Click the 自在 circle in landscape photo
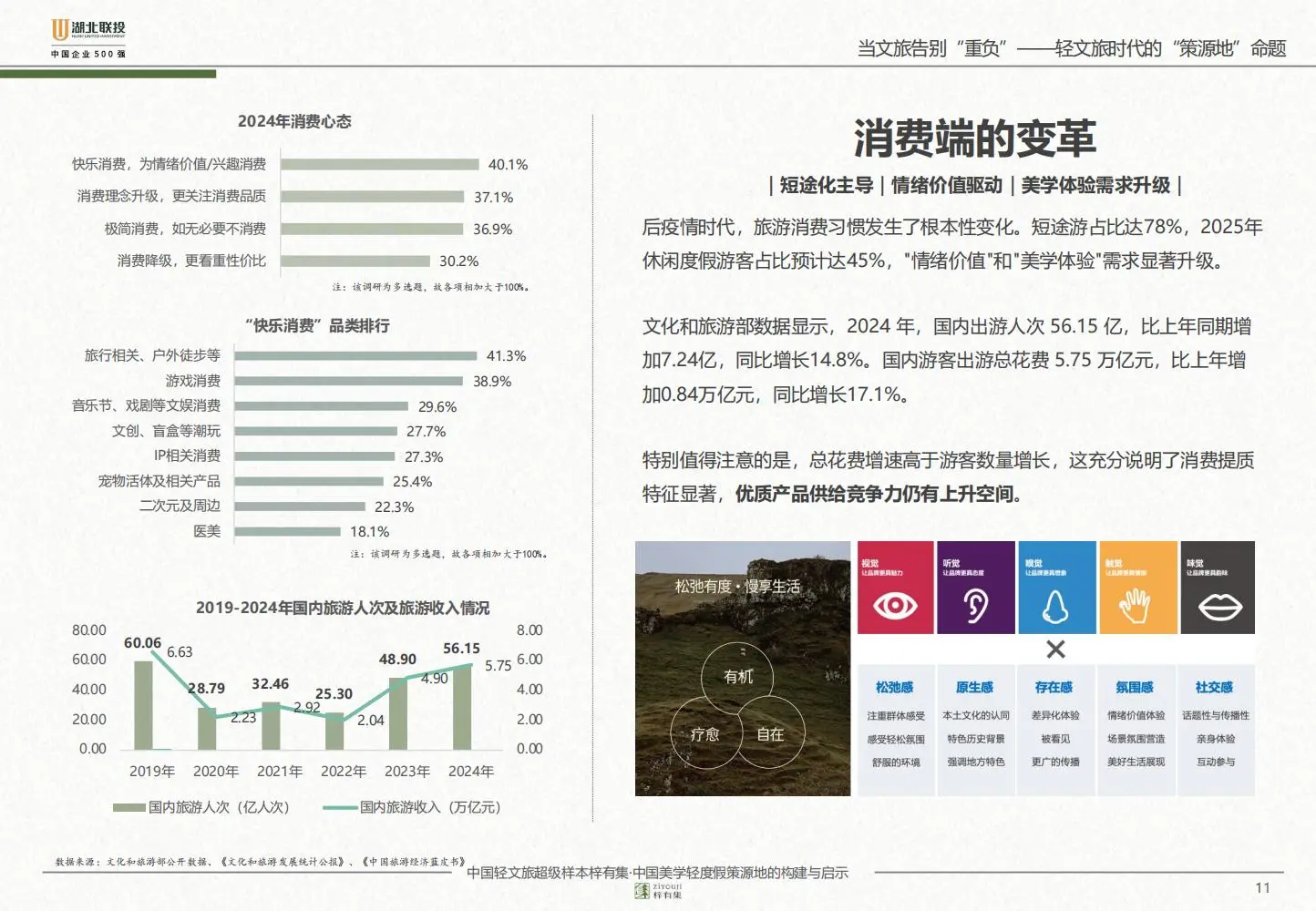This screenshot has width=1316, height=911. [x=770, y=734]
